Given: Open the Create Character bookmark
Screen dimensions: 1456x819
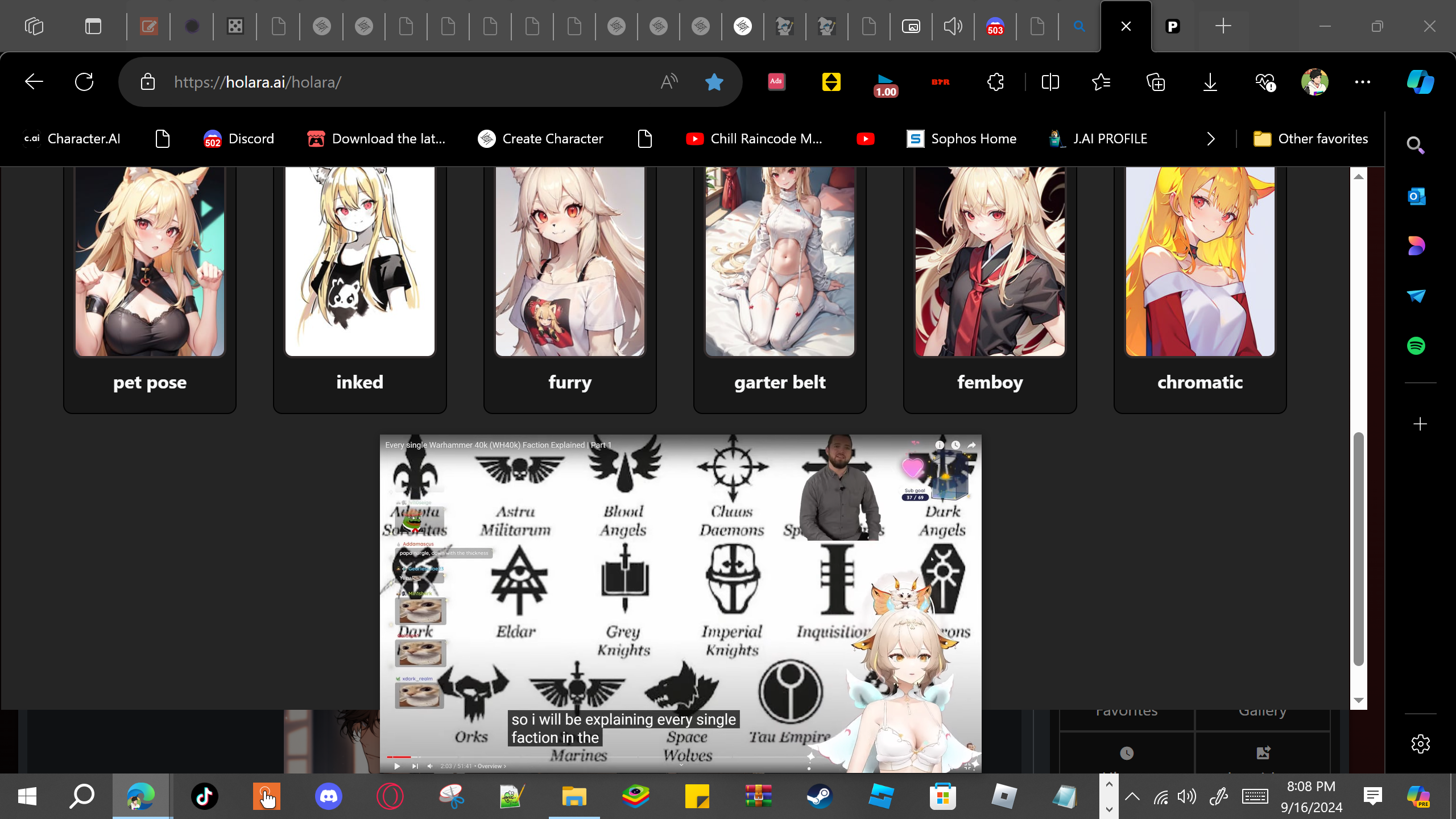Looking at the screenshot, I should (x=540, y=139).
